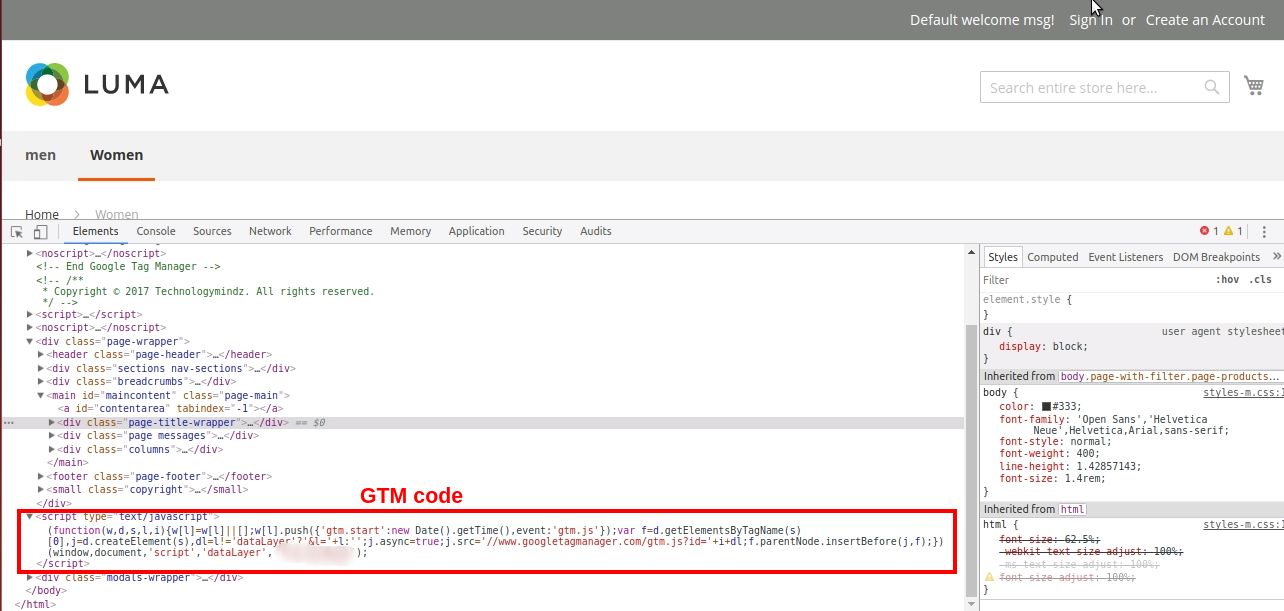1284x611 pixels.
Task: Toggle the .cls class editor button
Action: tap(1260, 280)
